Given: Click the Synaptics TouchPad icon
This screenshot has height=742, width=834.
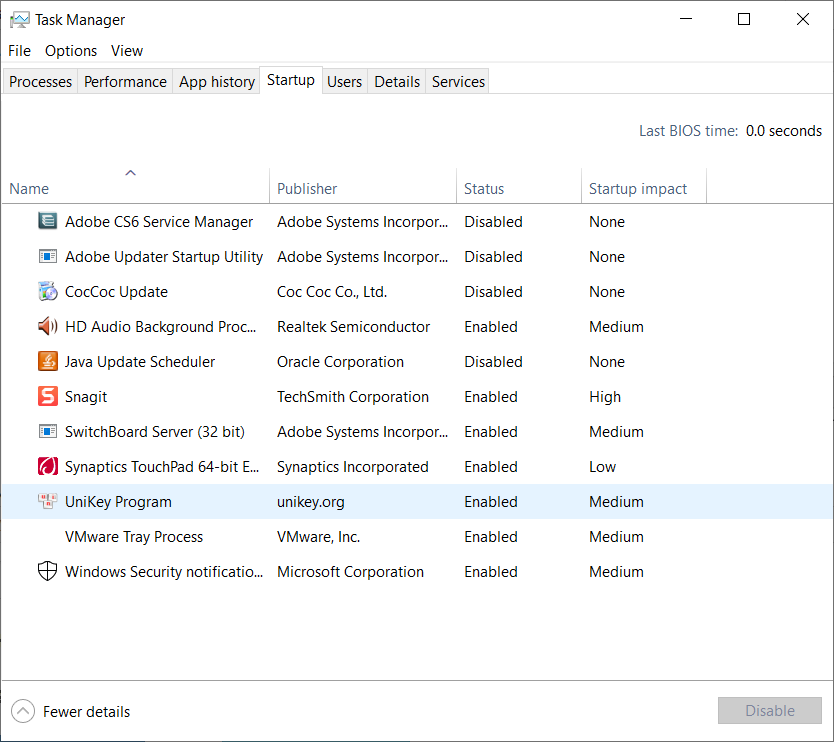Looking at the screenshot, I should click(48, 467).
